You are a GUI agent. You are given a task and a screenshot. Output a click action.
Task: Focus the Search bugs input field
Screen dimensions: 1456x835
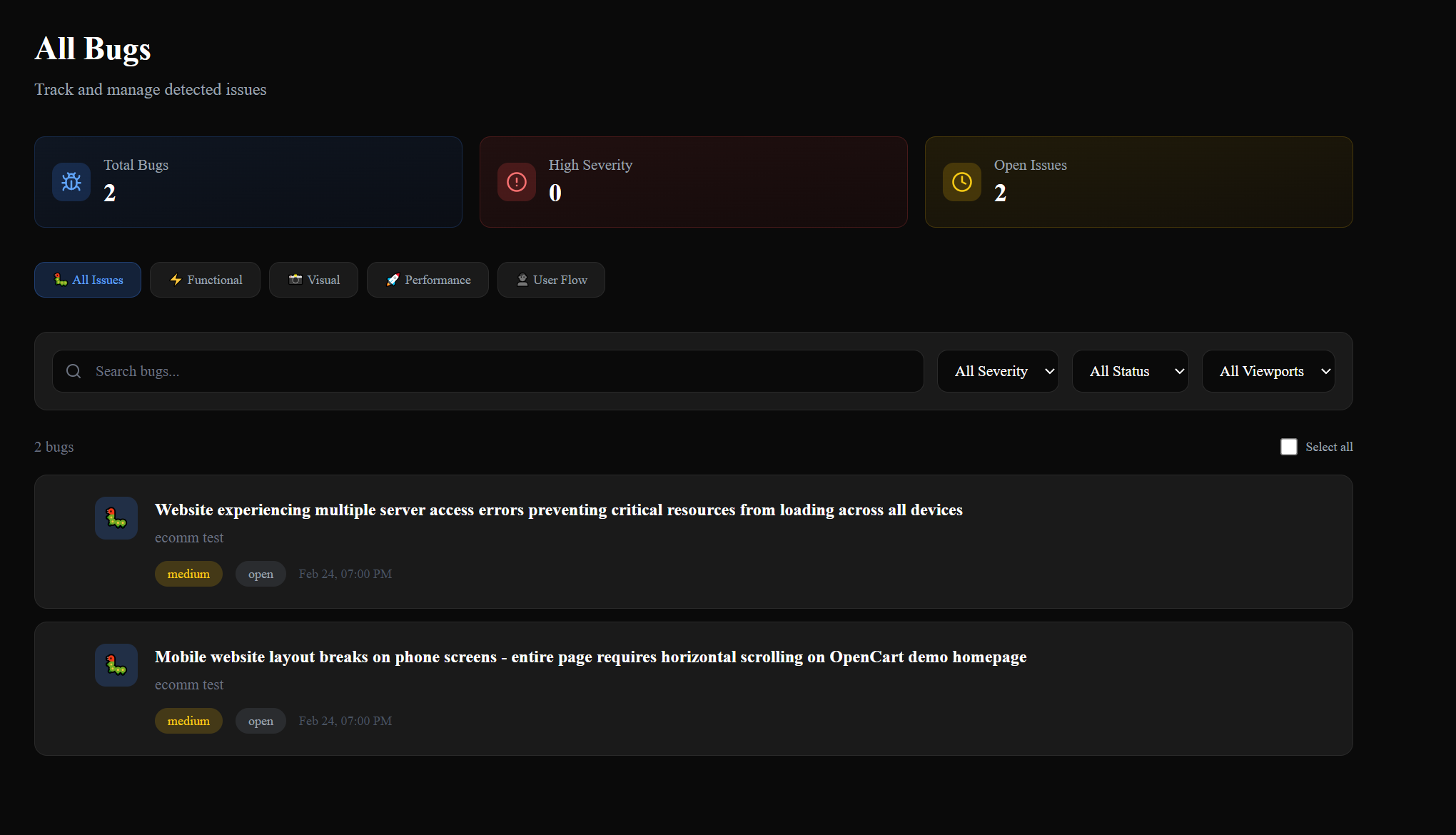coord(500,371)
